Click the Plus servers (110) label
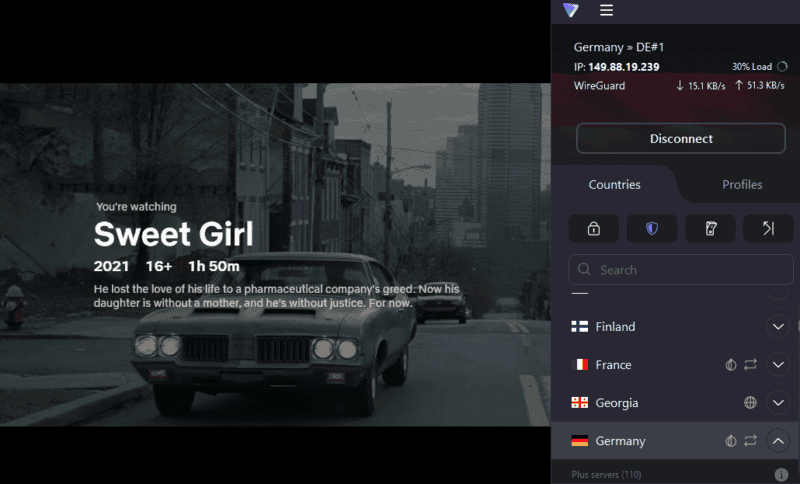 (606, 475)
